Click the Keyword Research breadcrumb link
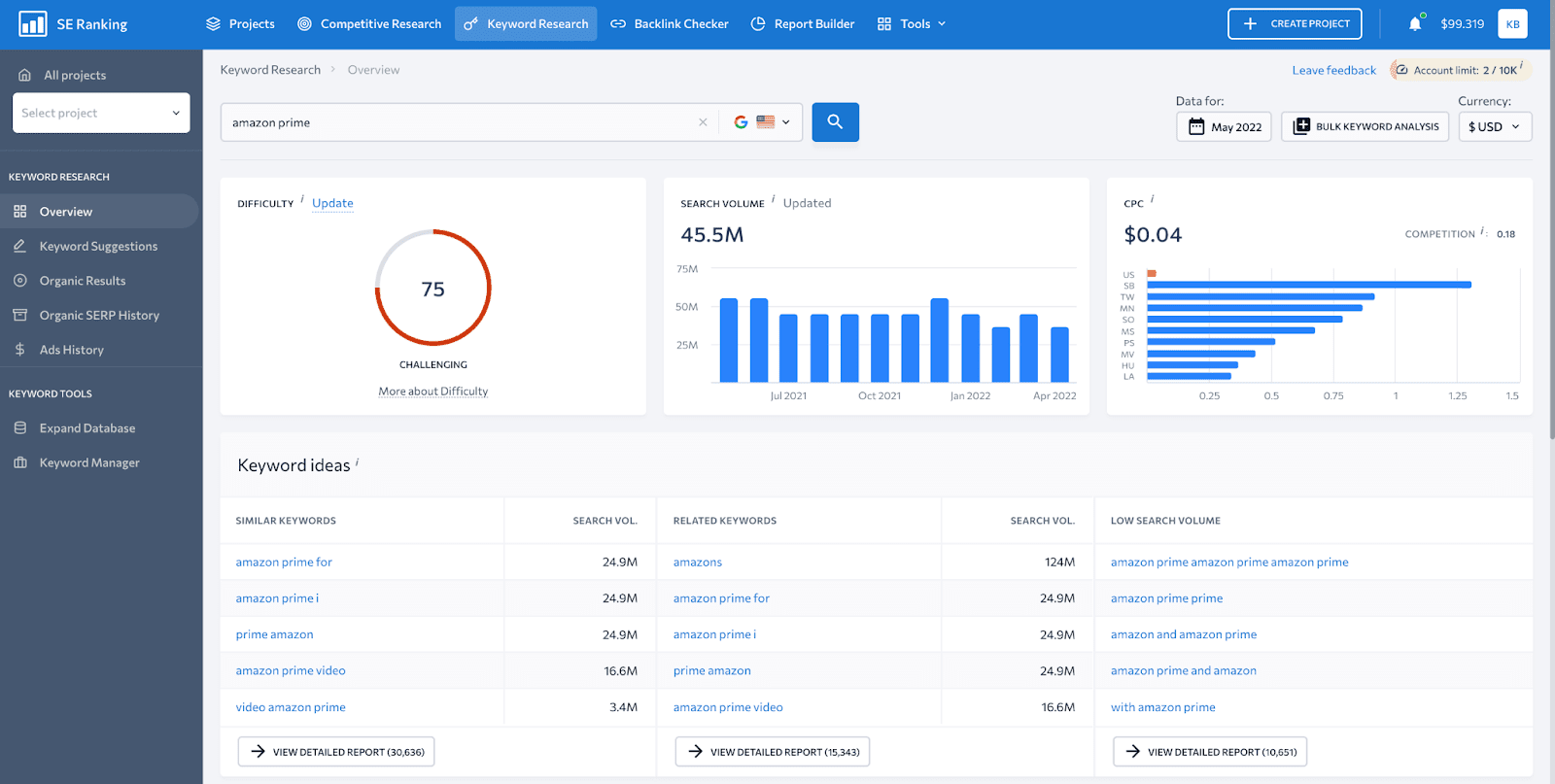 (270, 70)
